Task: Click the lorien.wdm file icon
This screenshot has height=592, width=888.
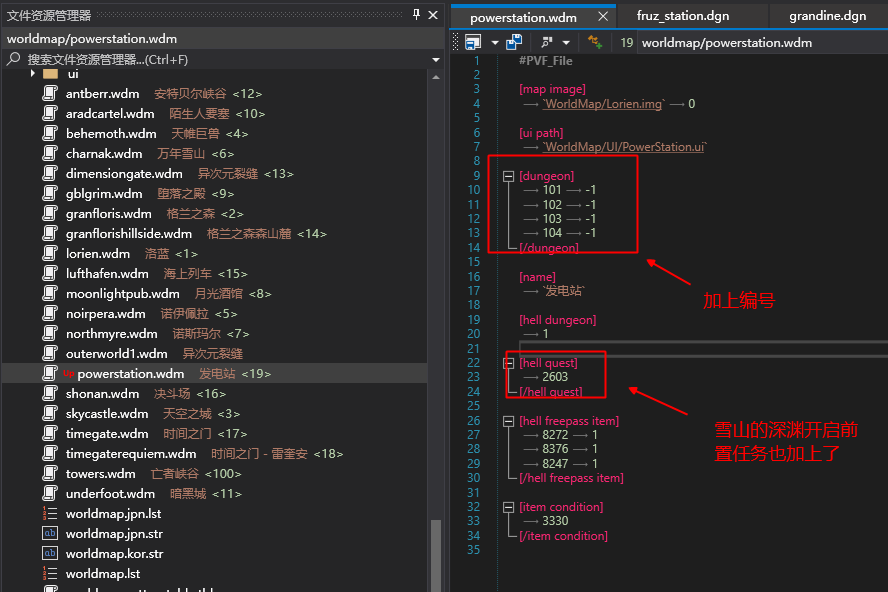Action: click(x=50, y=253)
